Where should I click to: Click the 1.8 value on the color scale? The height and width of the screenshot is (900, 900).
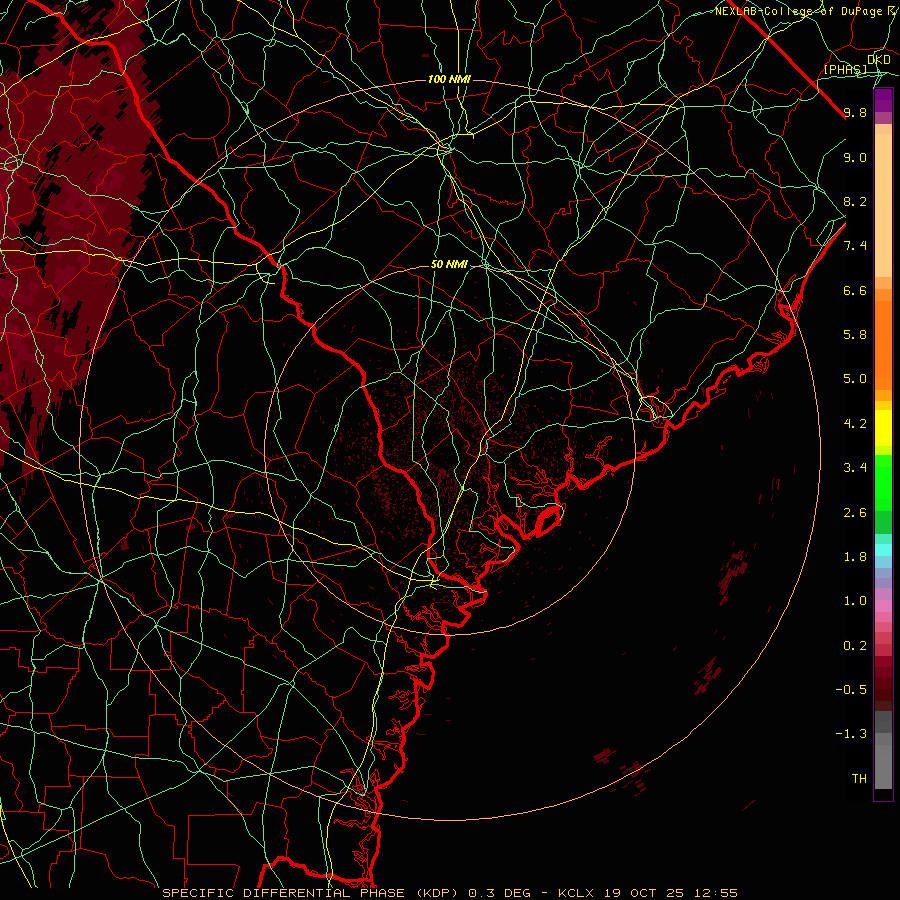point(855,557)
